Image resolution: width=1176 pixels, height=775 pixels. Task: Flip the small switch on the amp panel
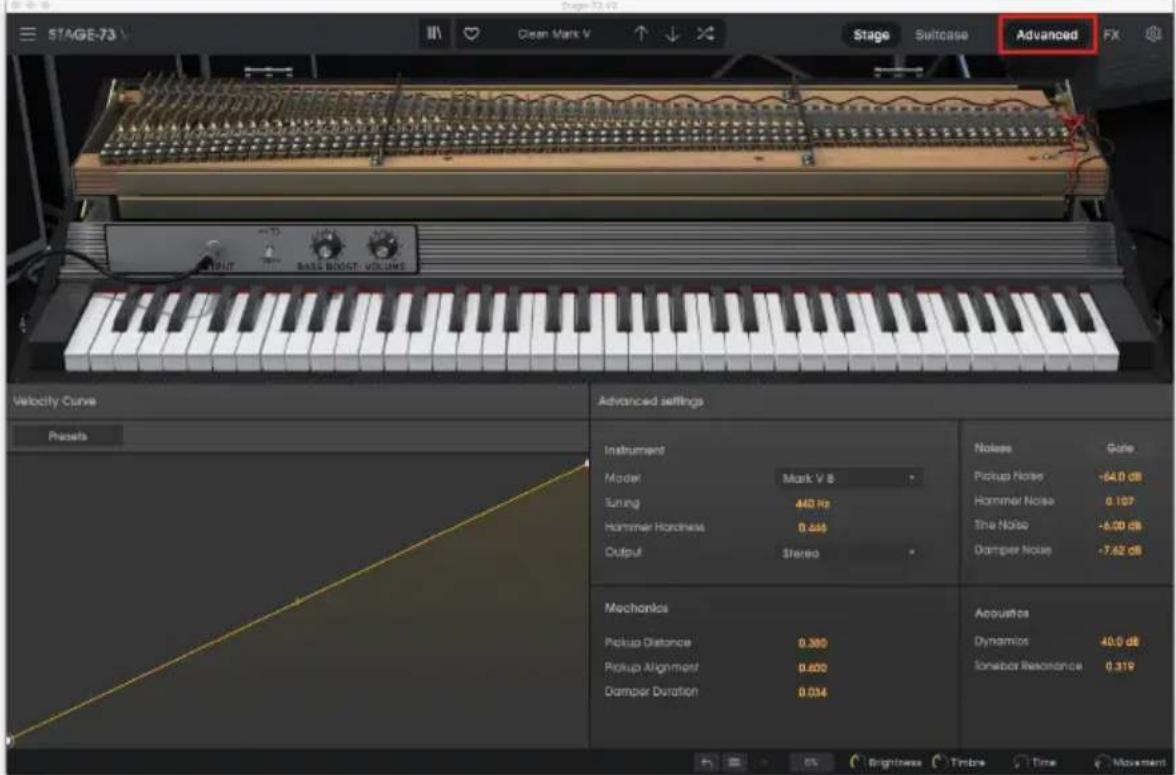(x=270, y=252)
